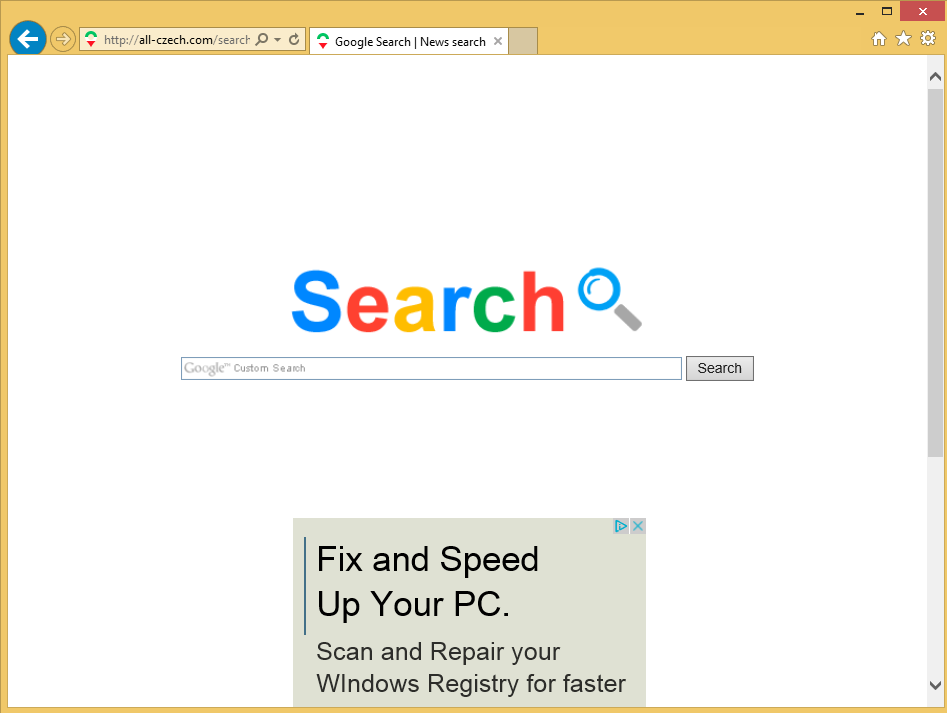Minimize the browser window
The width and height of the screenshot is (947, 713).
pyautogui.click(x=860, y=11)
